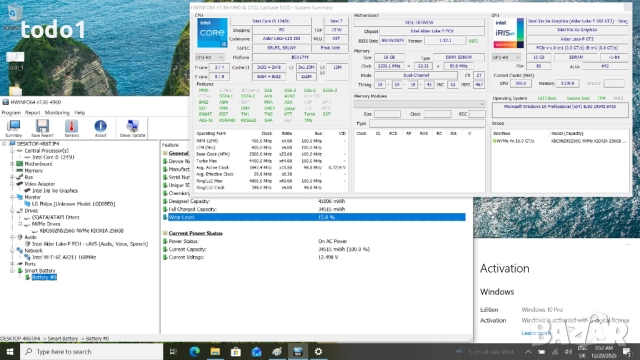Select the Memory tree node
The image size is (640, 360).
[x=33, y=171]
